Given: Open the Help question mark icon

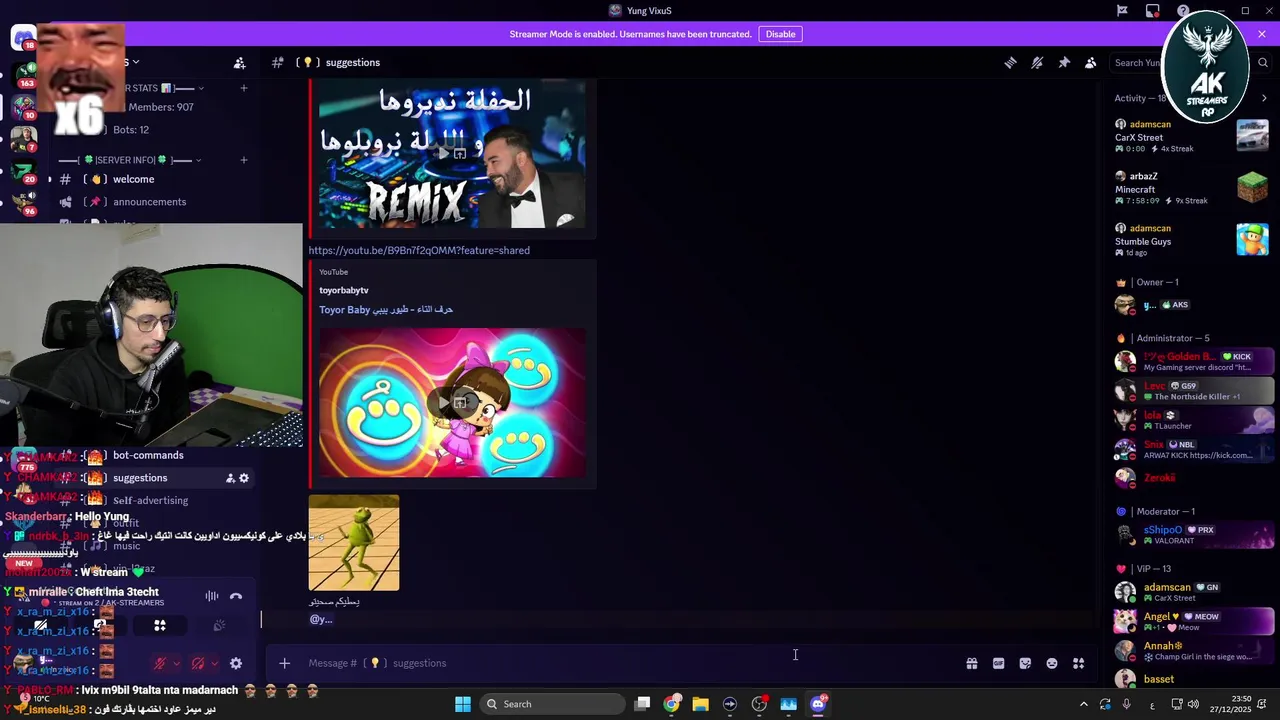Looking at the screenshot, I should pos(1183,11).
